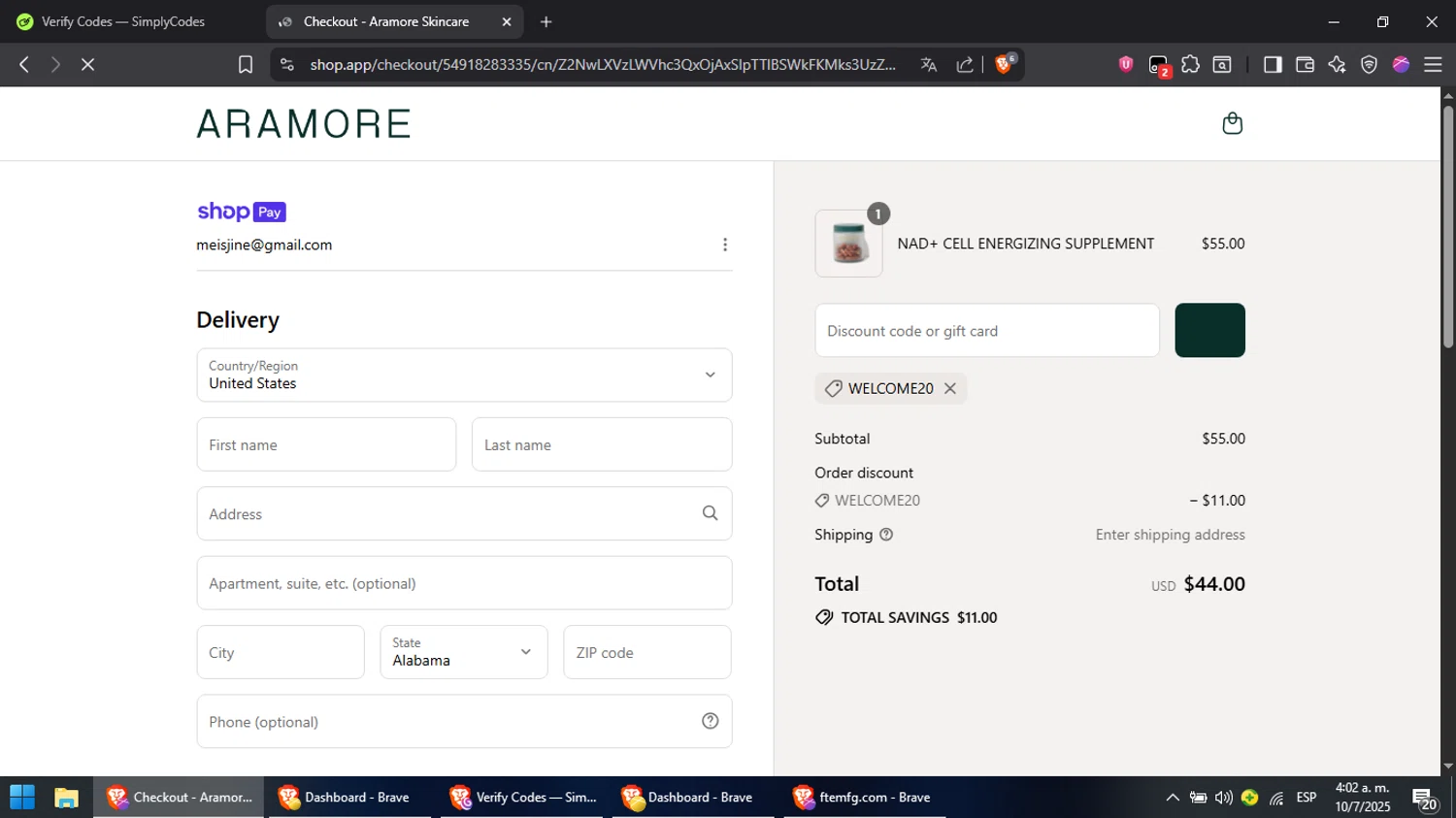Switch to ftemfg.com - Brave taskbar window

863,798
